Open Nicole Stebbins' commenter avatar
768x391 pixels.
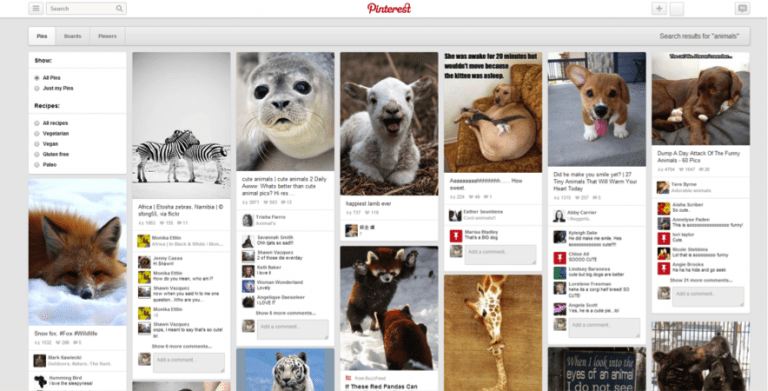(x=664, y=253)
